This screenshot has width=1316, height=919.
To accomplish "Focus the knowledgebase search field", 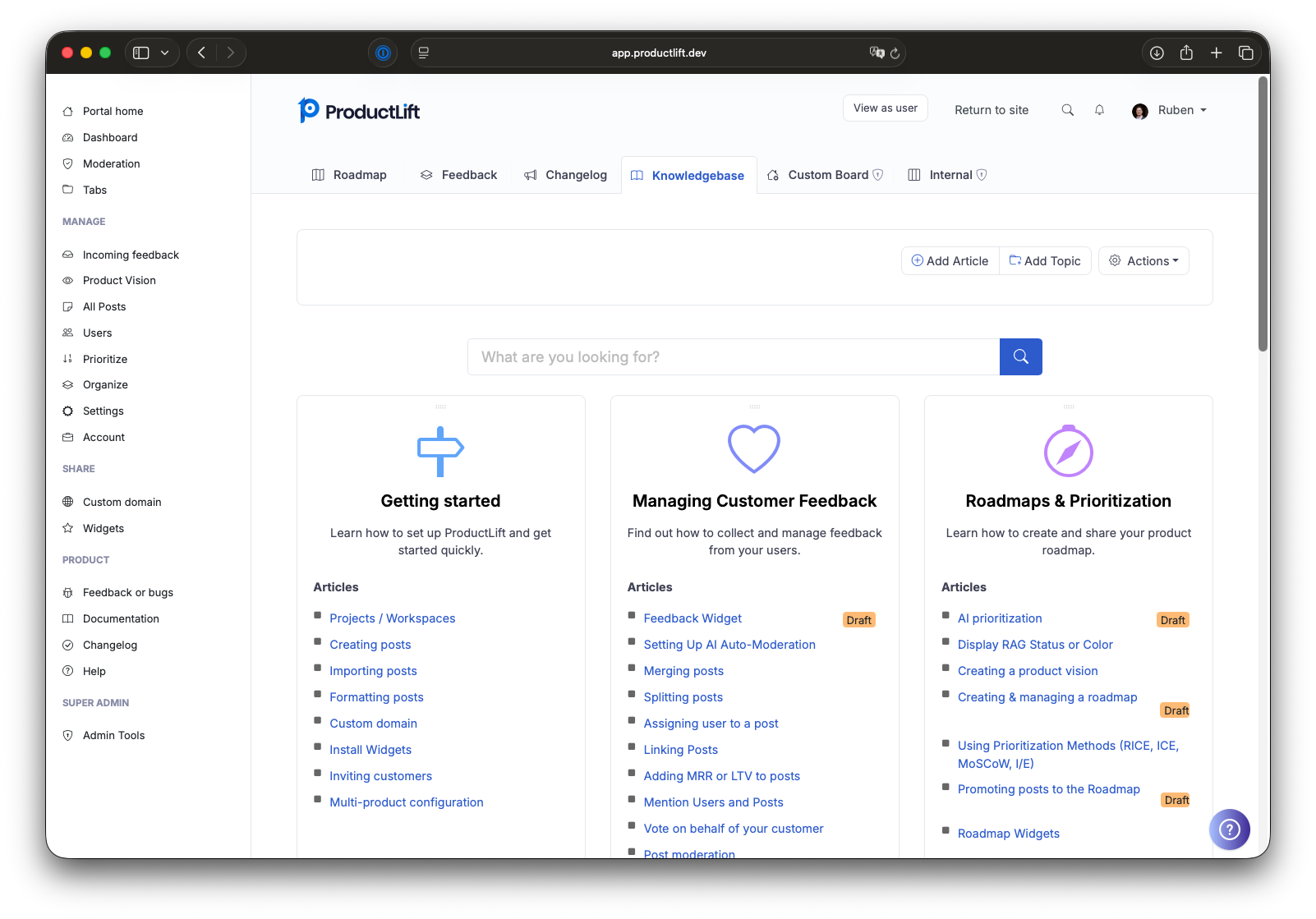I will click(x=734, y=356).
